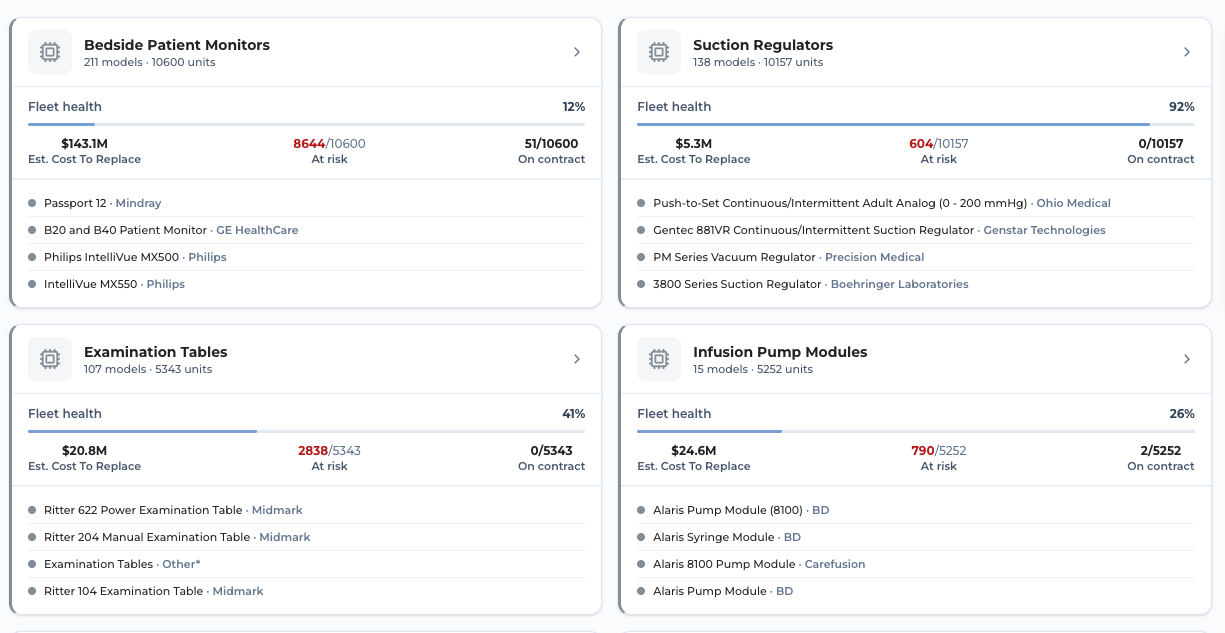Open the GE HealthCare manufacturer link
The width and height of the screenshot is (1225, 633).
coord(257,230)
